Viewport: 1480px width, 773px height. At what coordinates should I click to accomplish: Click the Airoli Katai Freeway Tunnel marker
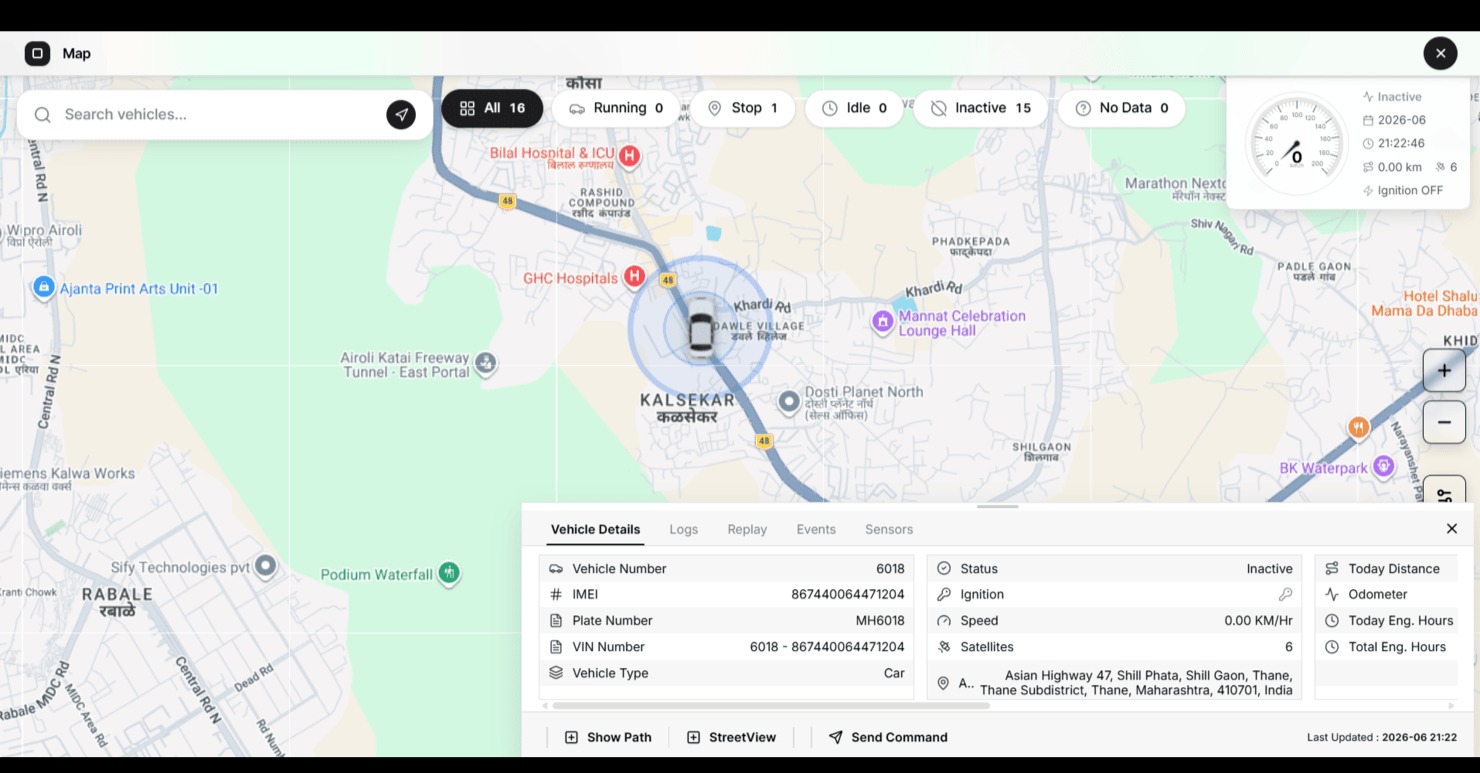click(486, 363)
